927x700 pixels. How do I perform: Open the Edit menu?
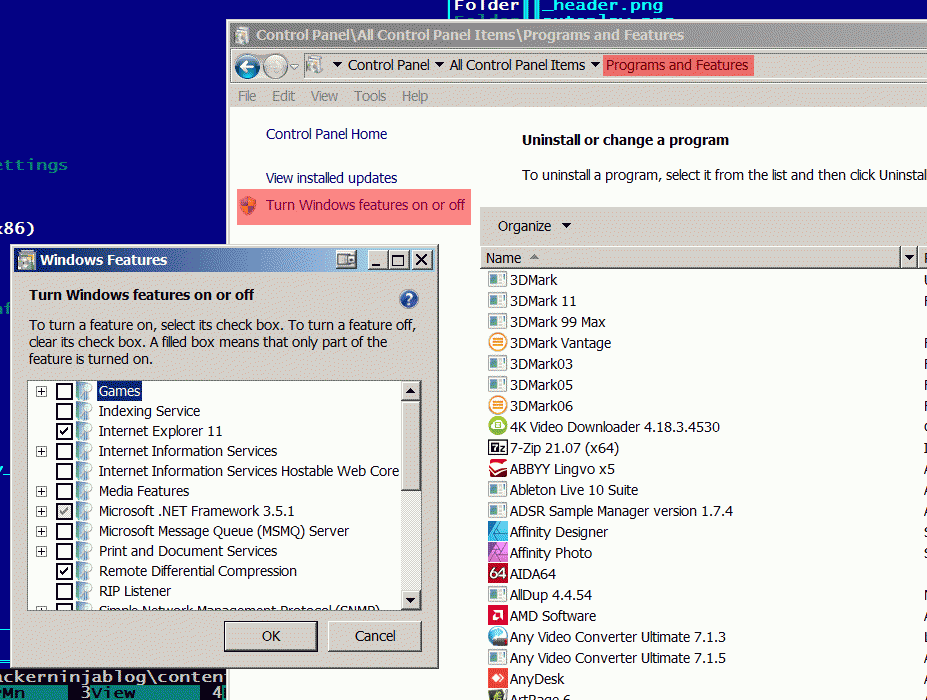pos(283,96)
